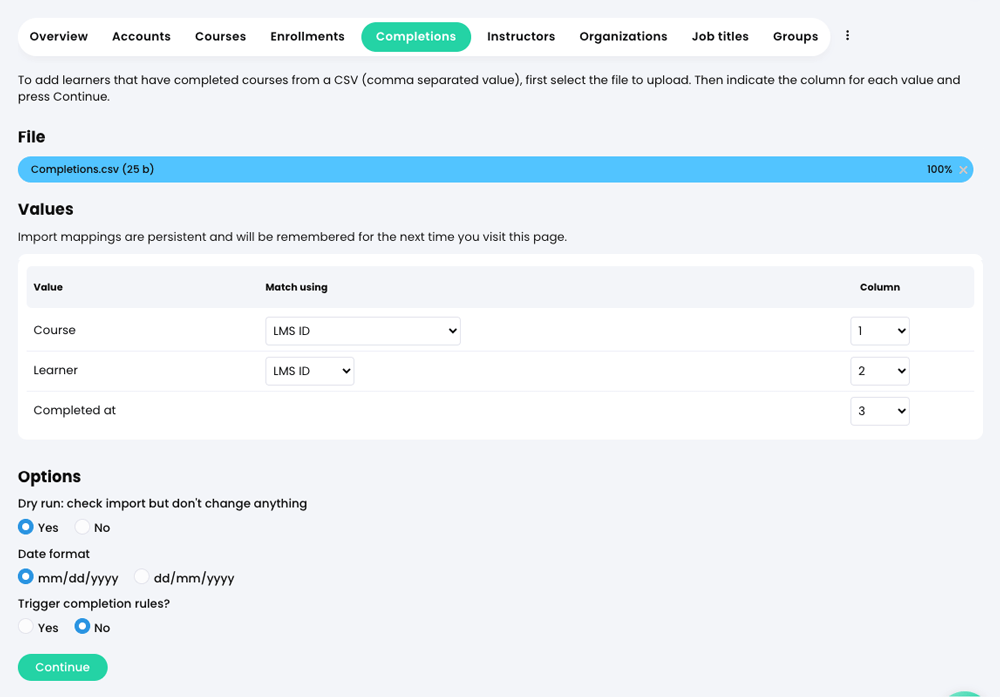View the Overview tab

pos(58,36)
